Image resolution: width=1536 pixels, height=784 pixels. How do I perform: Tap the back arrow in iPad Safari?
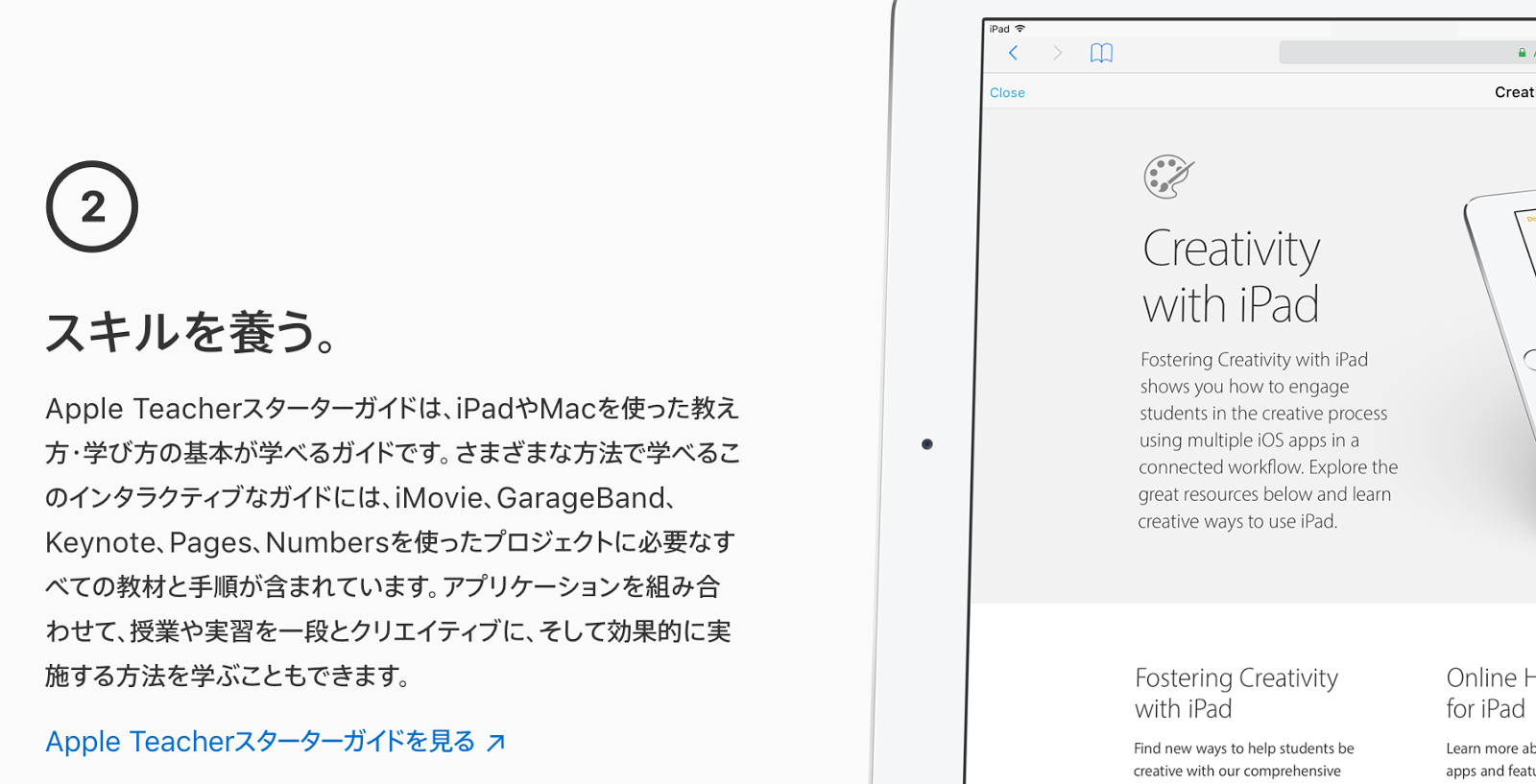[x=1013, y=53]
